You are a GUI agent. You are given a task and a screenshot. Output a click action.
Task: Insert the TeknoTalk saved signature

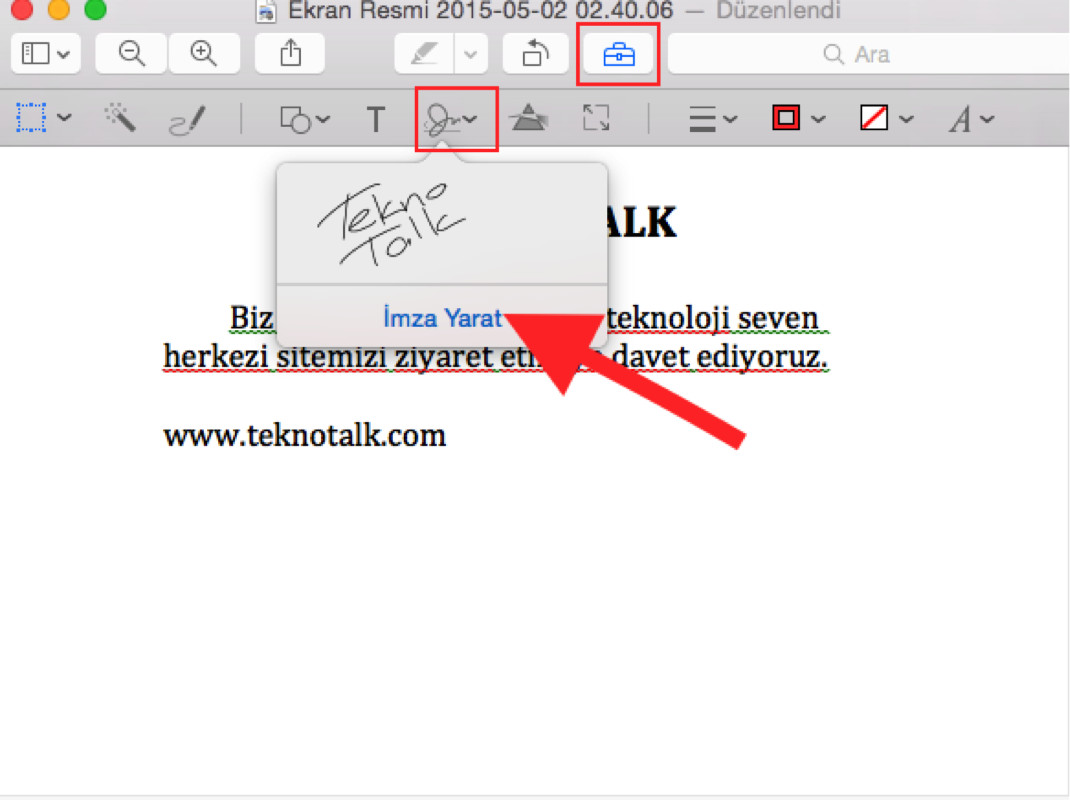(x=390, y=224)
